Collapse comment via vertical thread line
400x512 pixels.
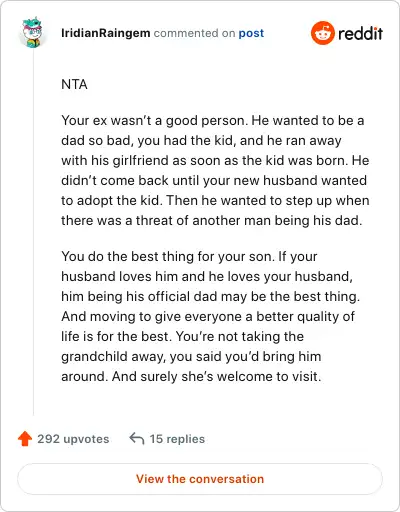[x=33, y=232]
